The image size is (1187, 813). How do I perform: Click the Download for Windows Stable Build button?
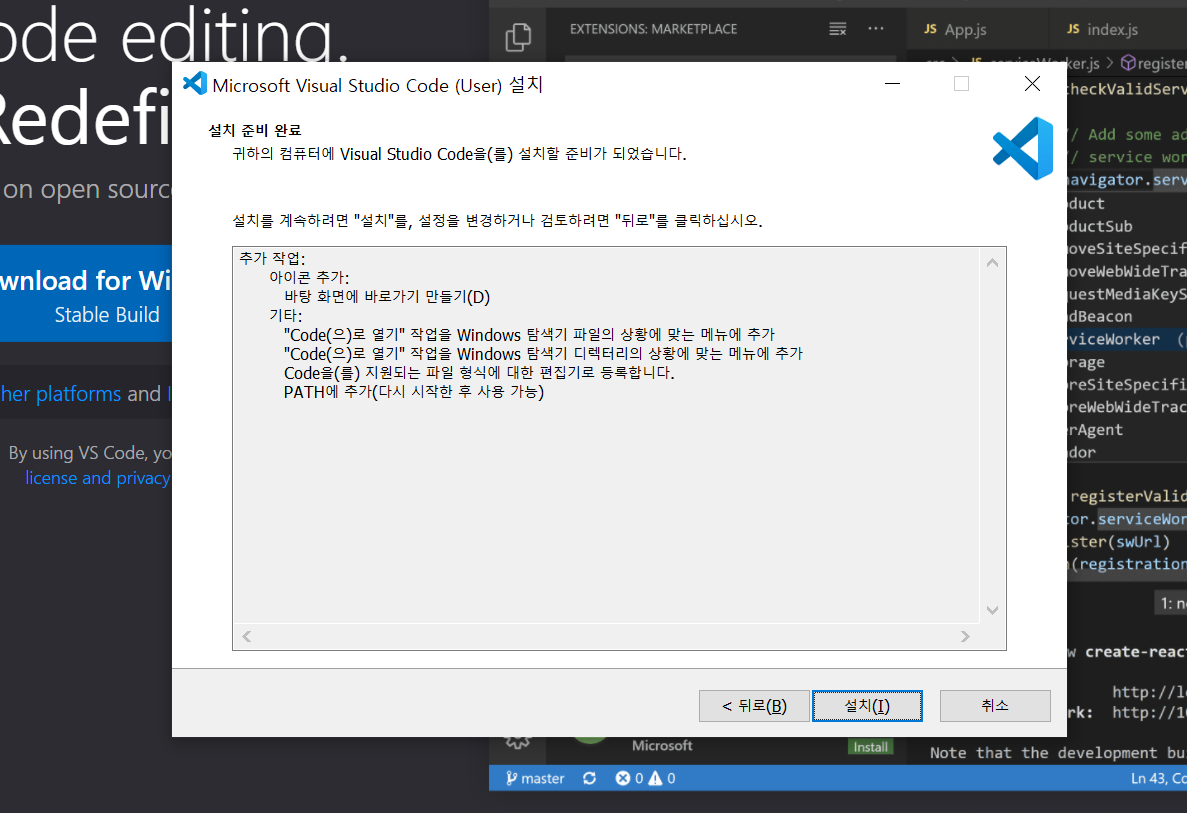coord(86,294)
